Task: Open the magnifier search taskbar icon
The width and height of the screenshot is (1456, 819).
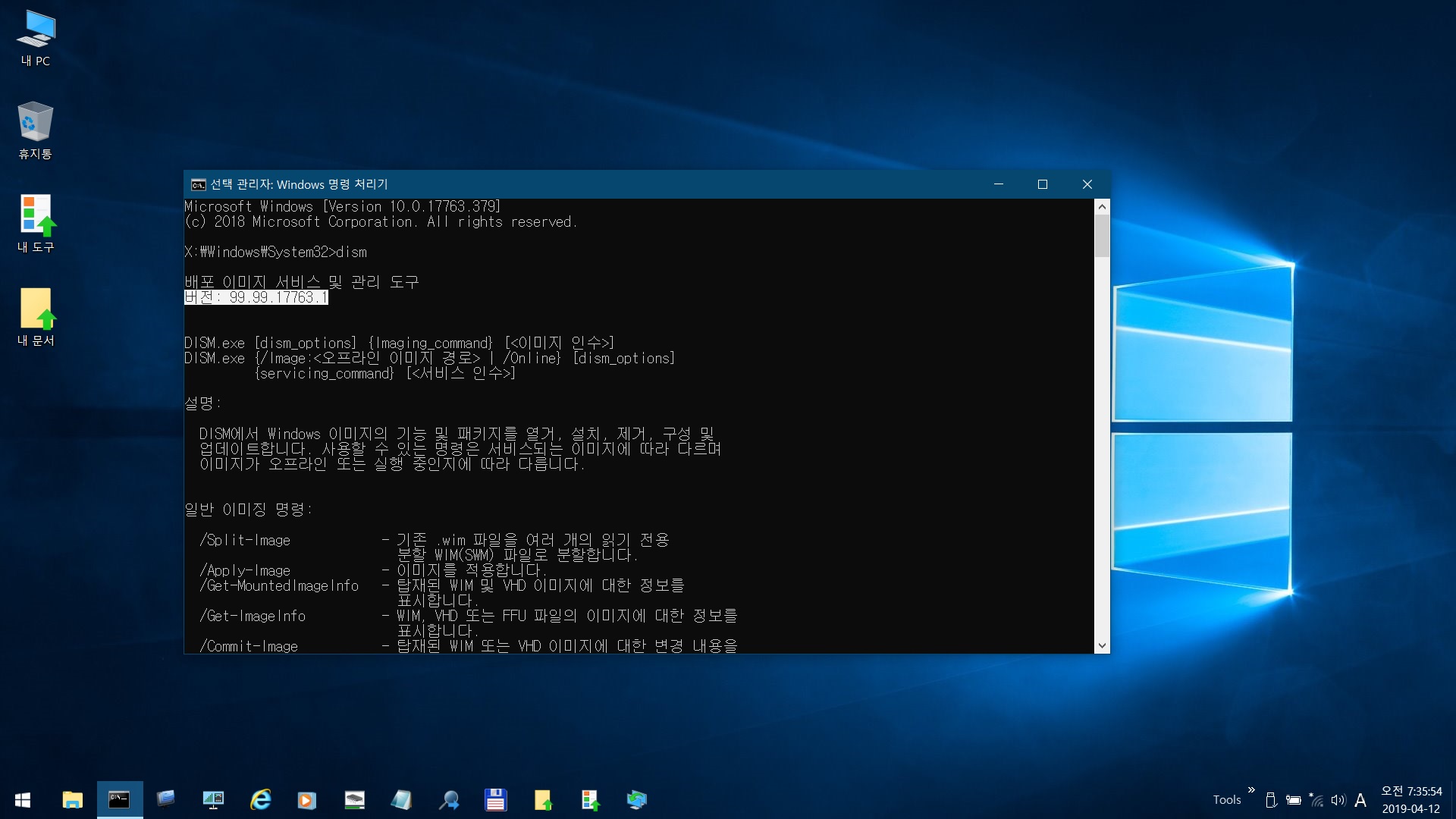Action: 449,800
